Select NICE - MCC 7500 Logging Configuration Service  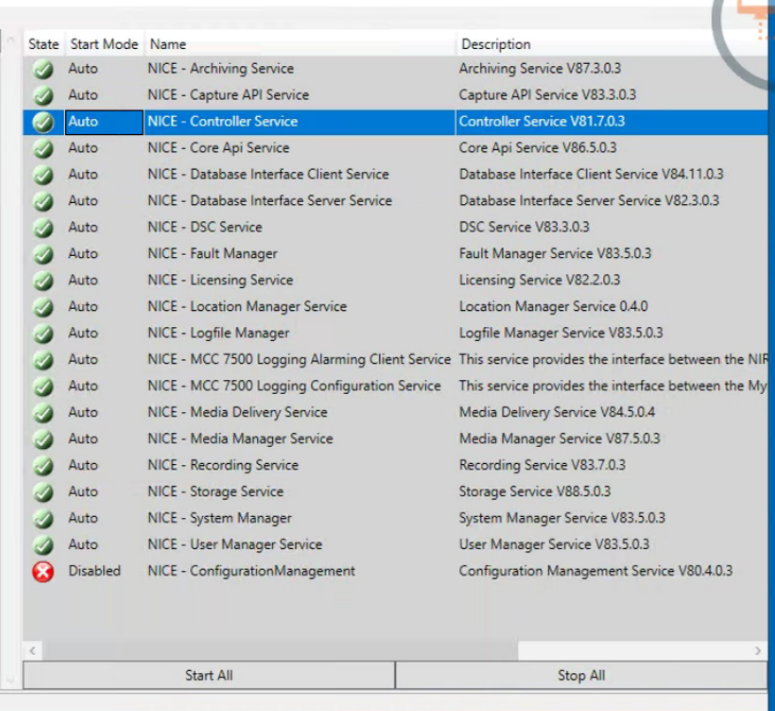(295, 386)
